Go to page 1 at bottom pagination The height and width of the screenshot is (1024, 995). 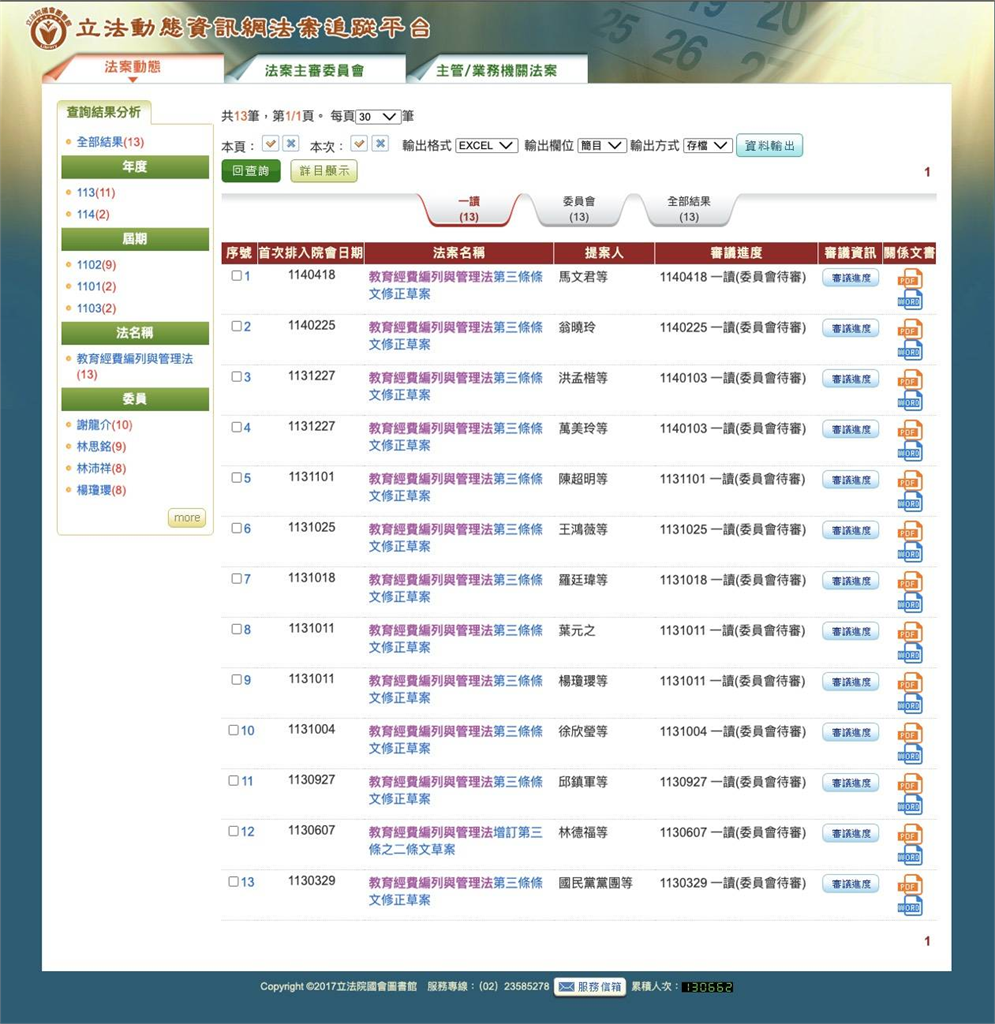(x=926, y=941)
